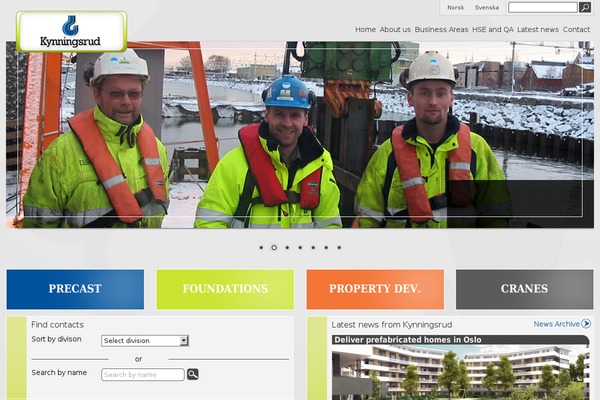Select the first slideshow dot
600x400 pixels.
point(261,248)
